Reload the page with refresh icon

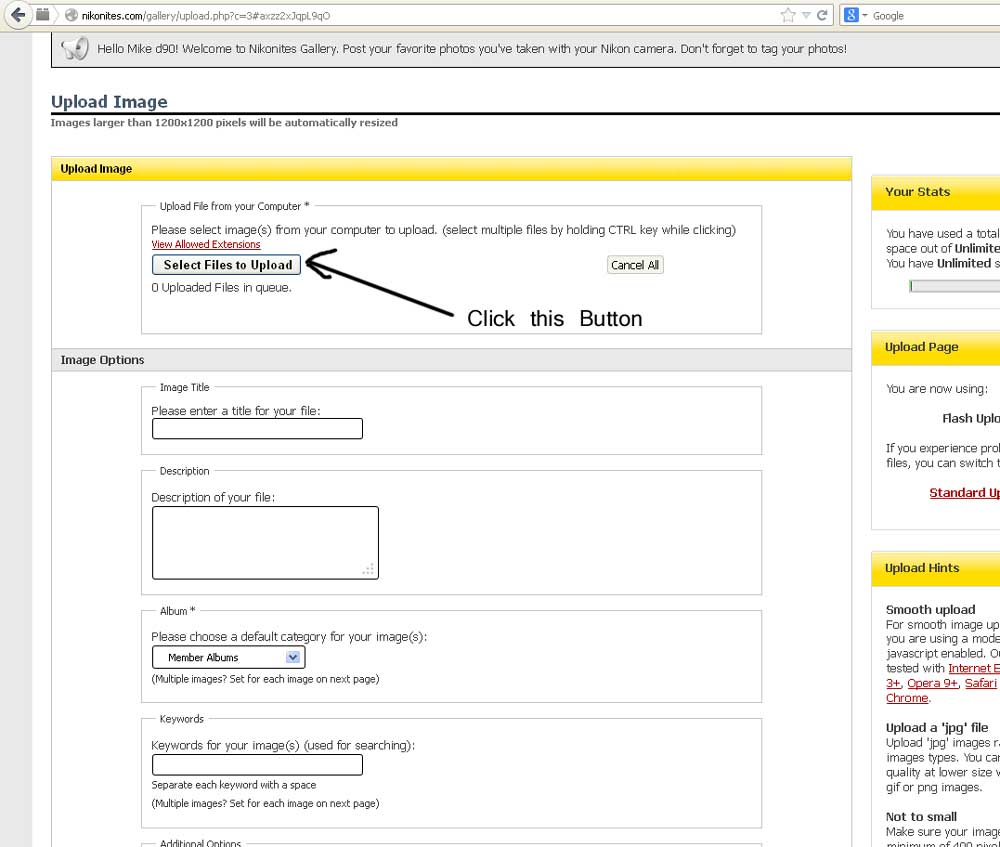coord(822,15)
